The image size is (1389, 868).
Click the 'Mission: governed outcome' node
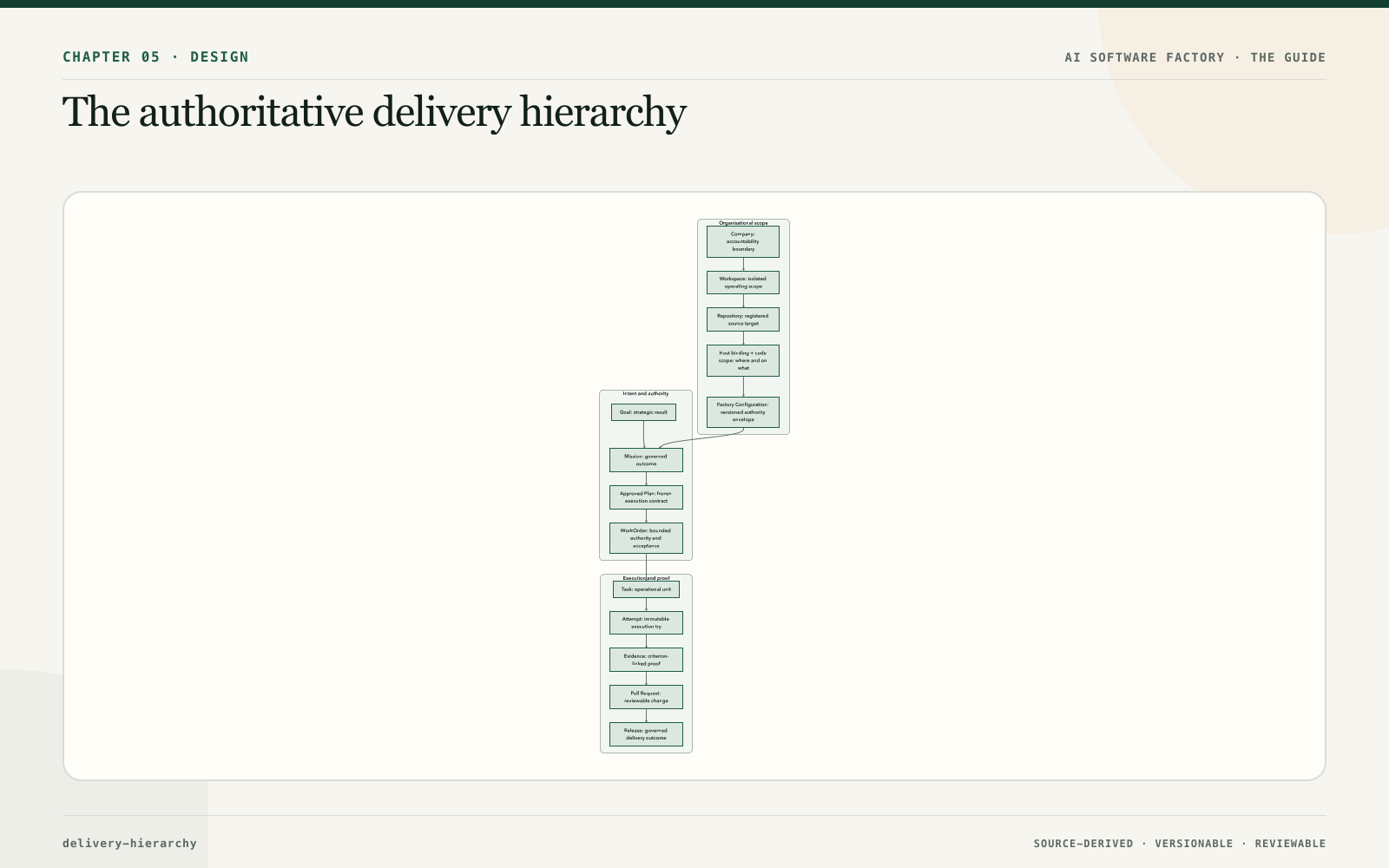(x=646, y=460)
